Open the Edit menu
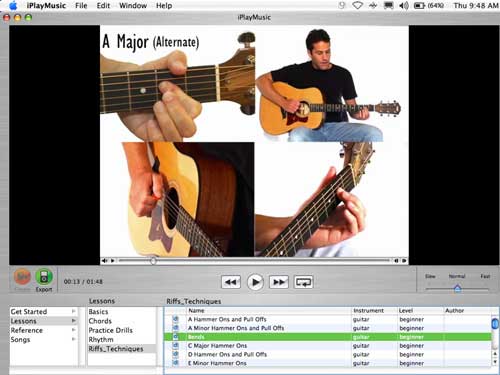This screenshot has height=375, width=500. [103, 6]
